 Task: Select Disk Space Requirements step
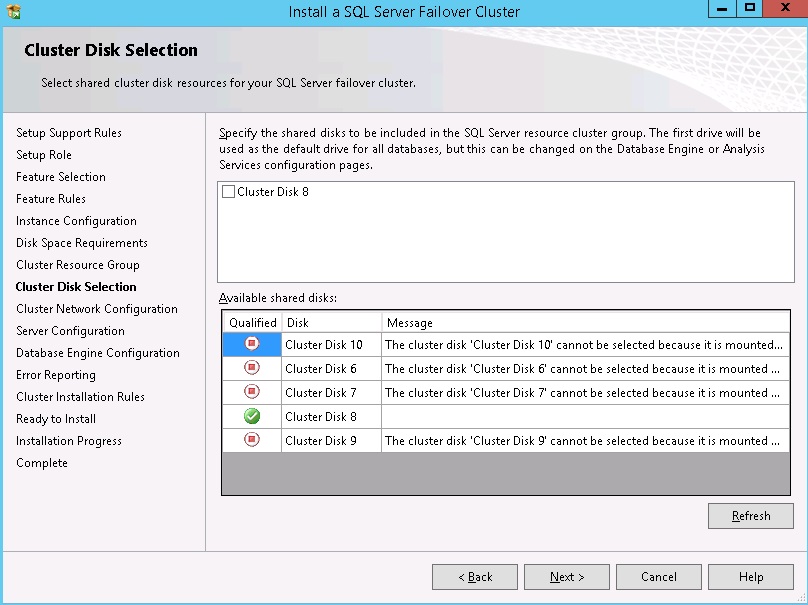click(82, 243)
